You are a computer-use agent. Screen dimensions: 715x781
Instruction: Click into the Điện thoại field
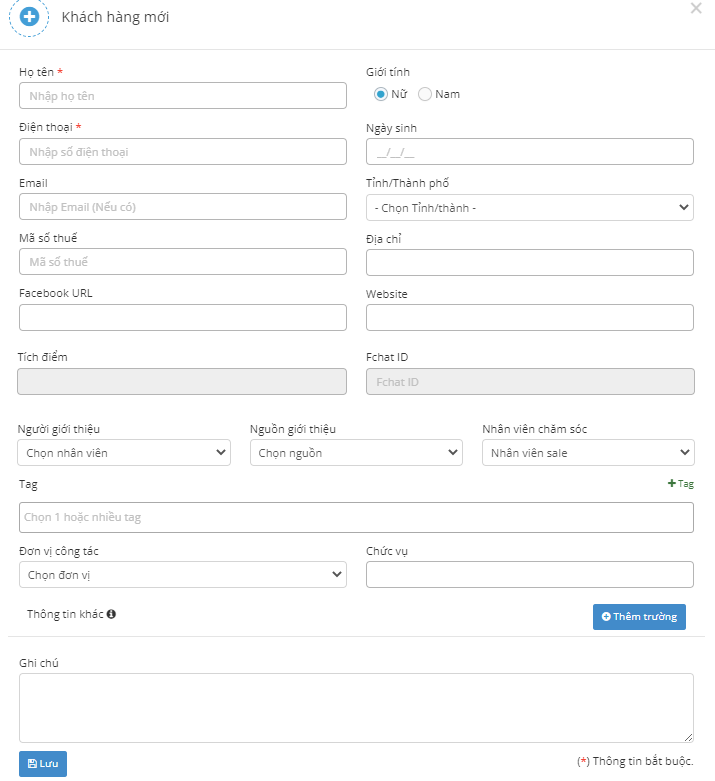[x=182, y=152]
